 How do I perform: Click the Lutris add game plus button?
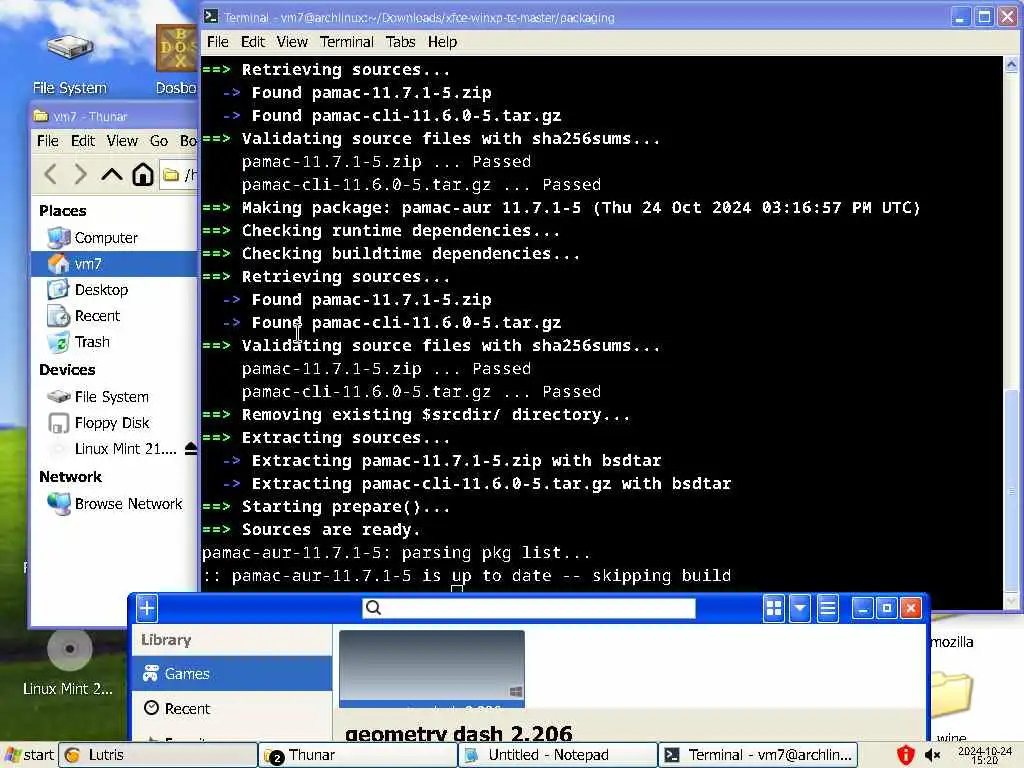[x=147, y=608]
